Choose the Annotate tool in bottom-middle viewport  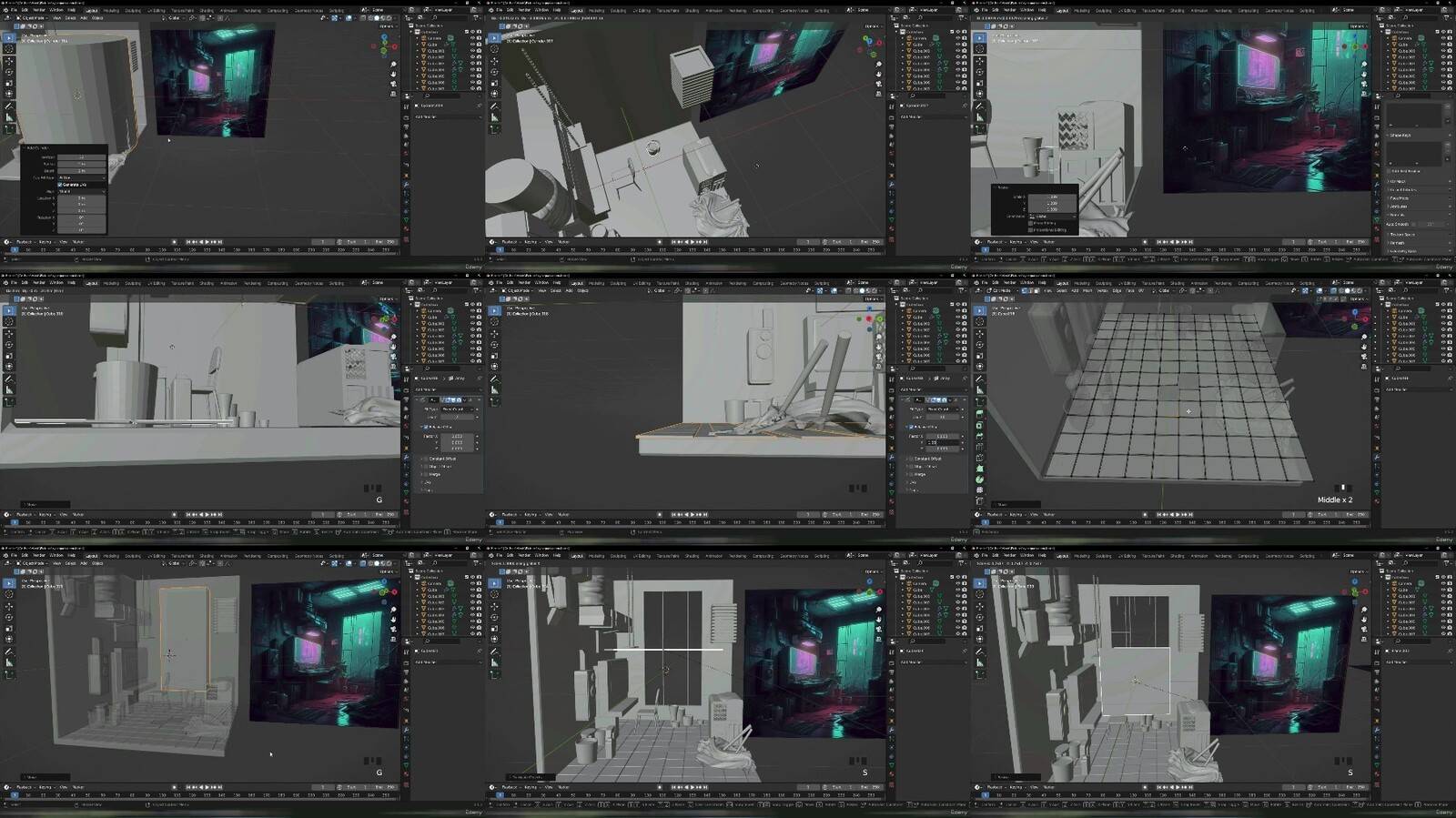(x=494, y=651)
